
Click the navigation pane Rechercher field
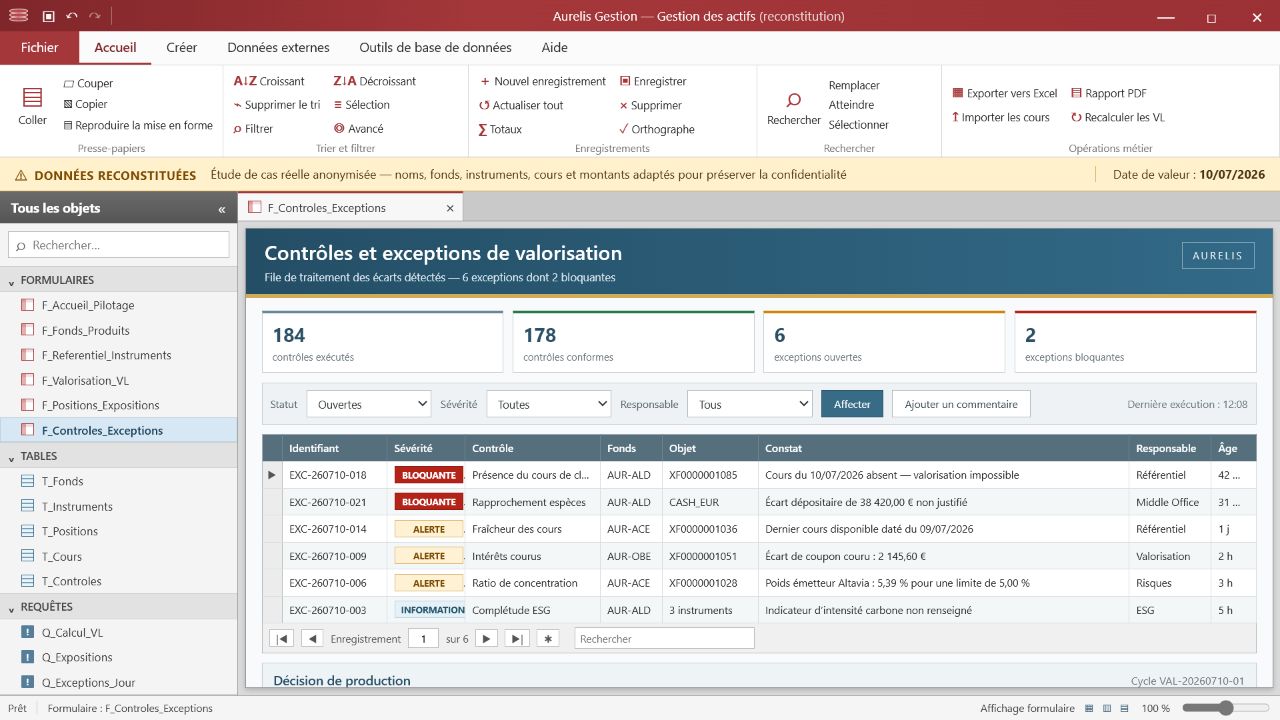click(x=119, y=245)
